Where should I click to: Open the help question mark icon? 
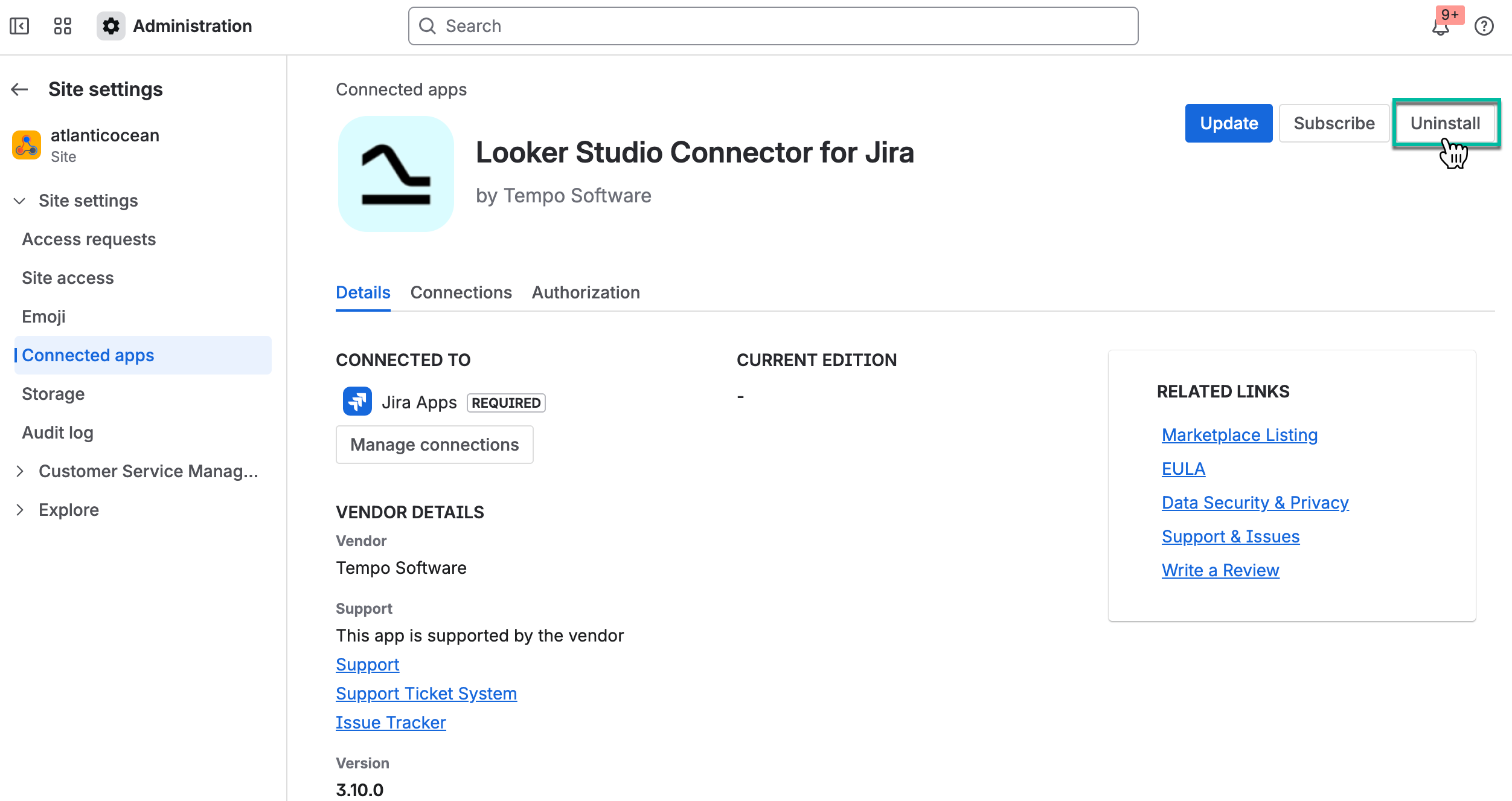[x=1484, y=26]
